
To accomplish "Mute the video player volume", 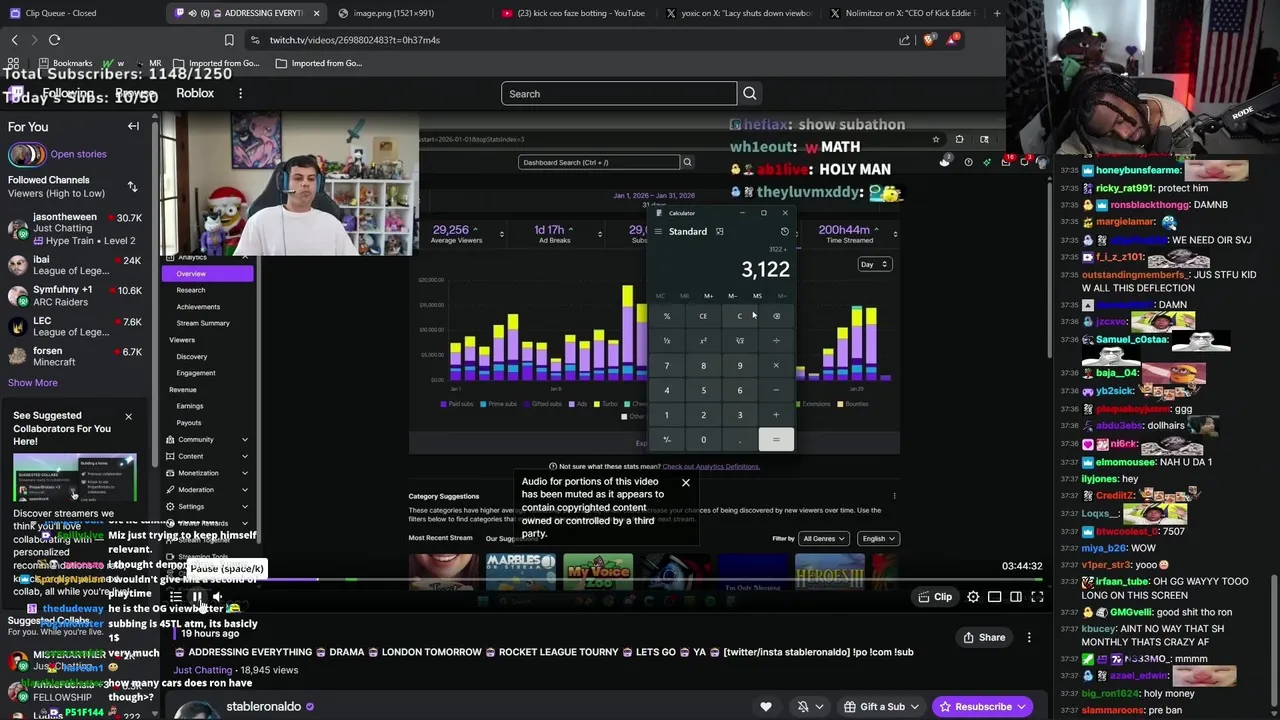I will click(217, 597).
